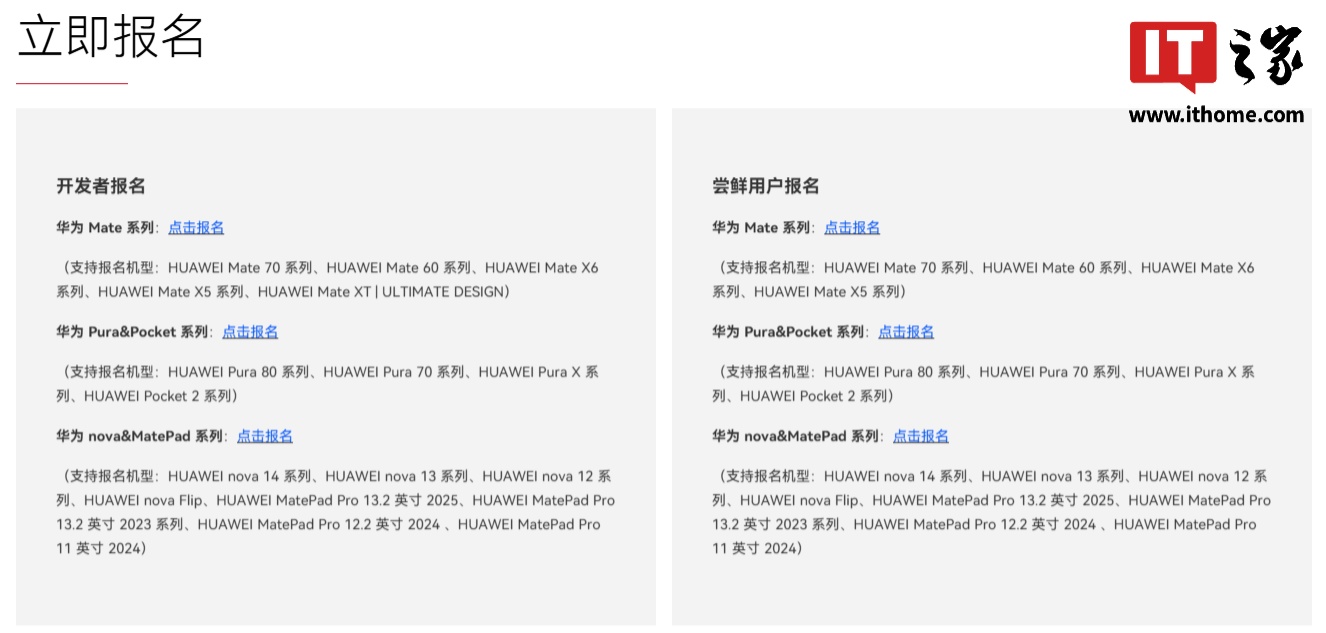Click the 尝鲜用户报名 section title

pos(766,186)
